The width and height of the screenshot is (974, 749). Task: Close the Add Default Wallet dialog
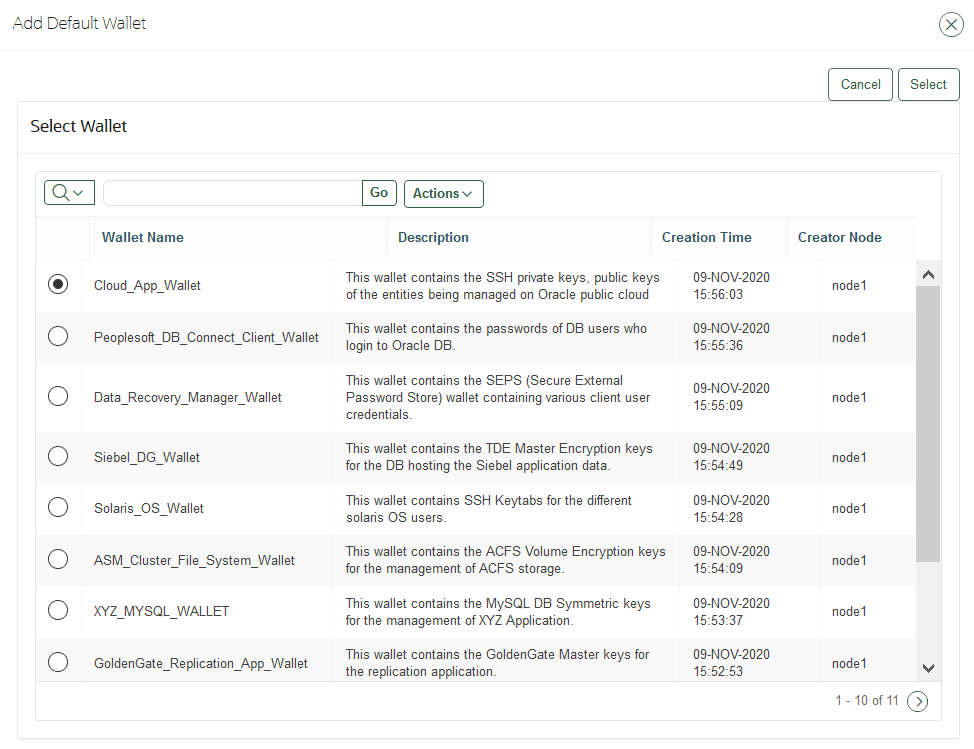pyautogui.click(x=950, y=24)
